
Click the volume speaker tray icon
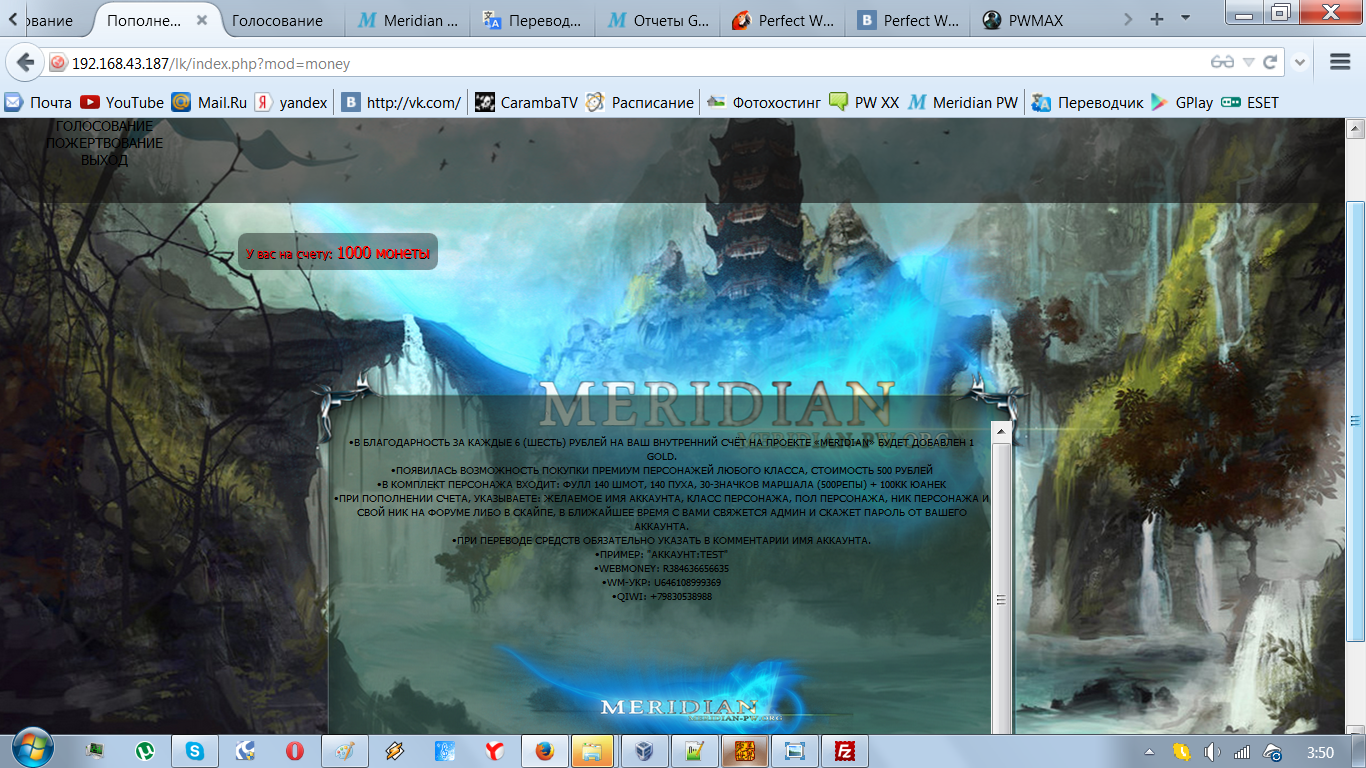1212,752
